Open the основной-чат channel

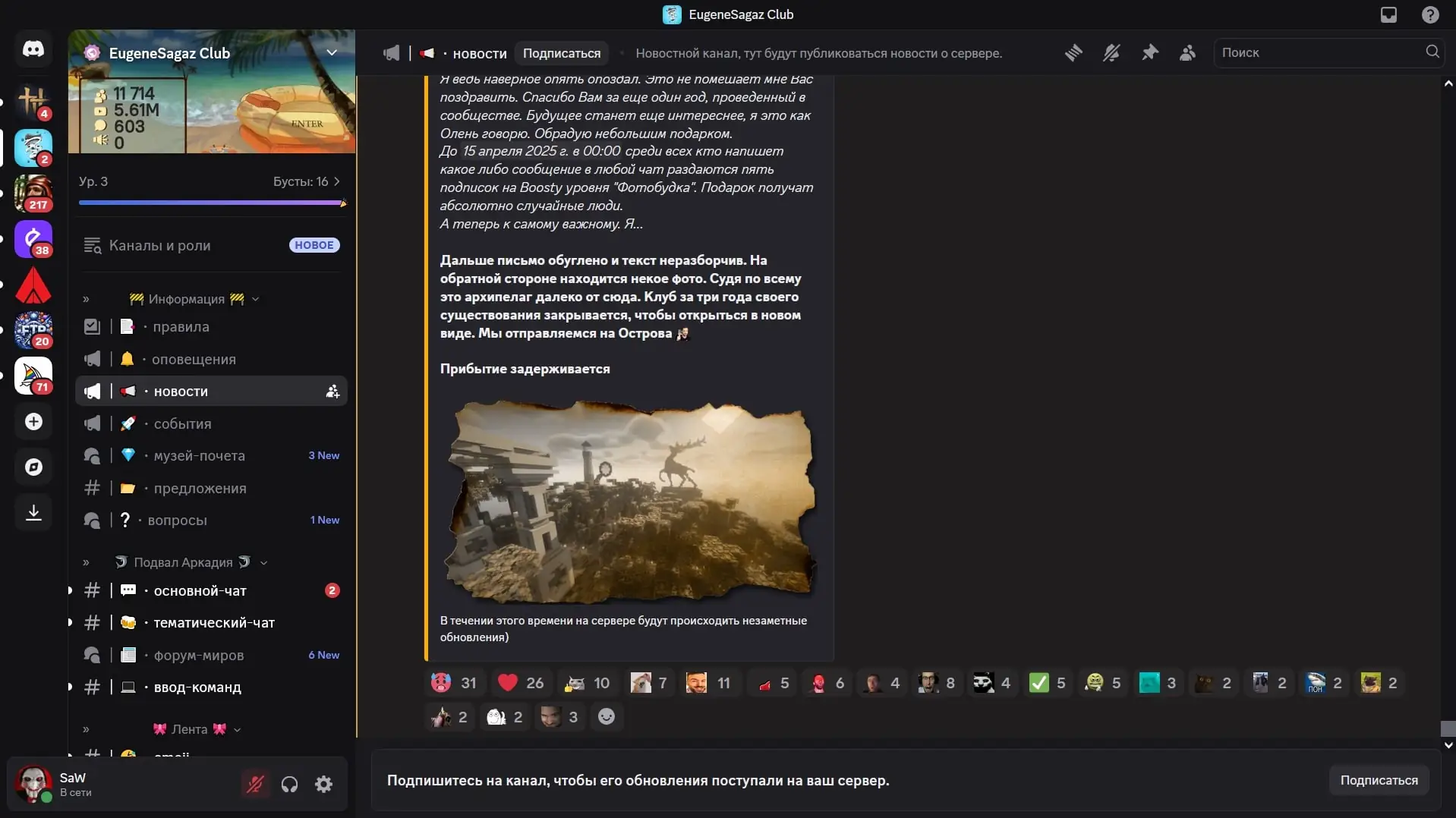200,590
